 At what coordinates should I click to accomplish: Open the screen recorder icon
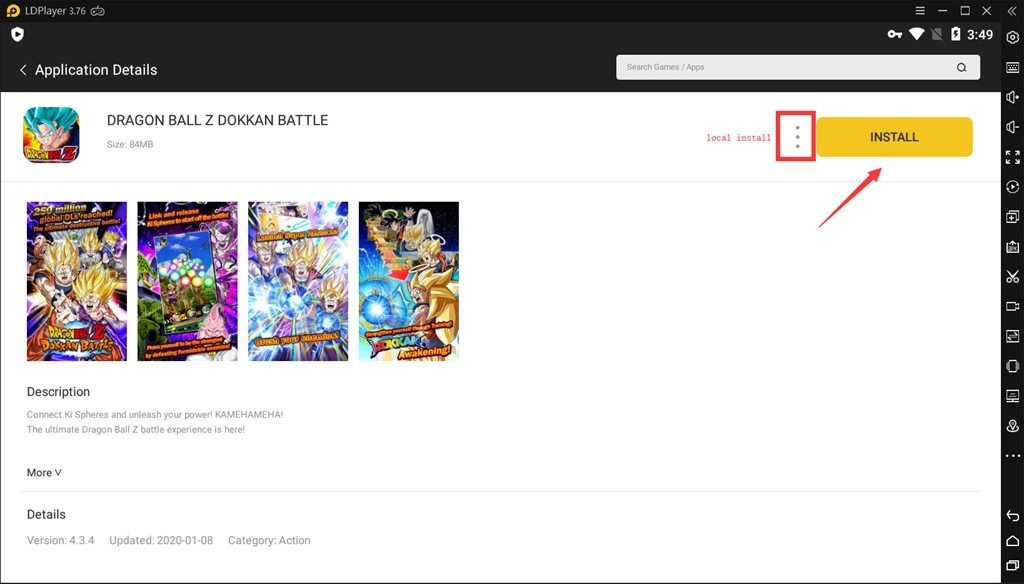point(1012,306)
